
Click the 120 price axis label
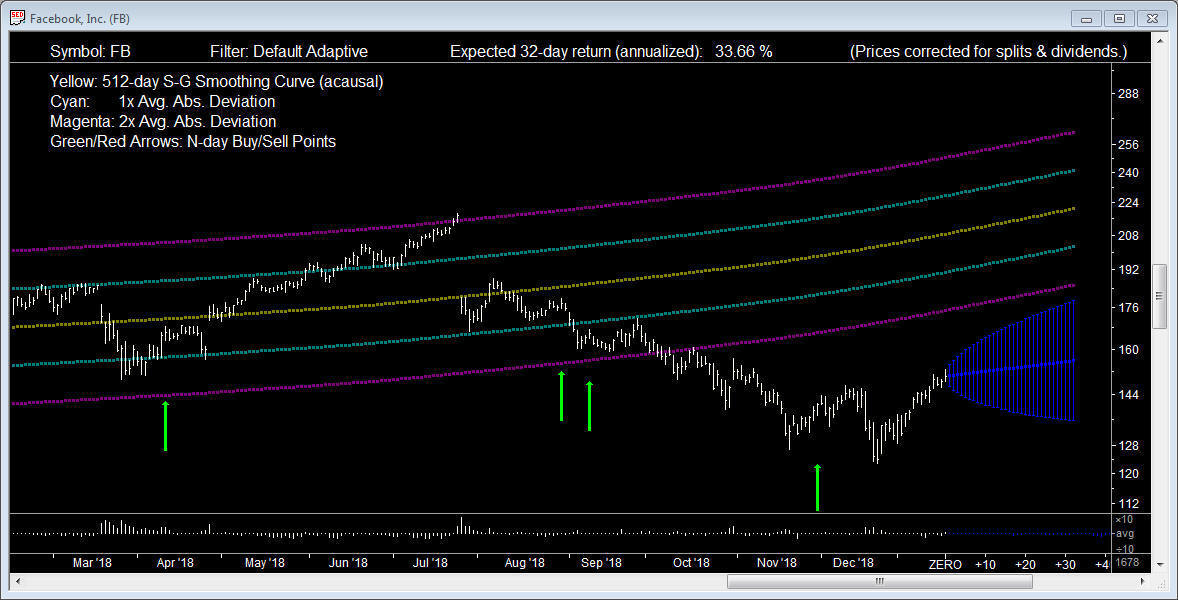[1128, 473]
